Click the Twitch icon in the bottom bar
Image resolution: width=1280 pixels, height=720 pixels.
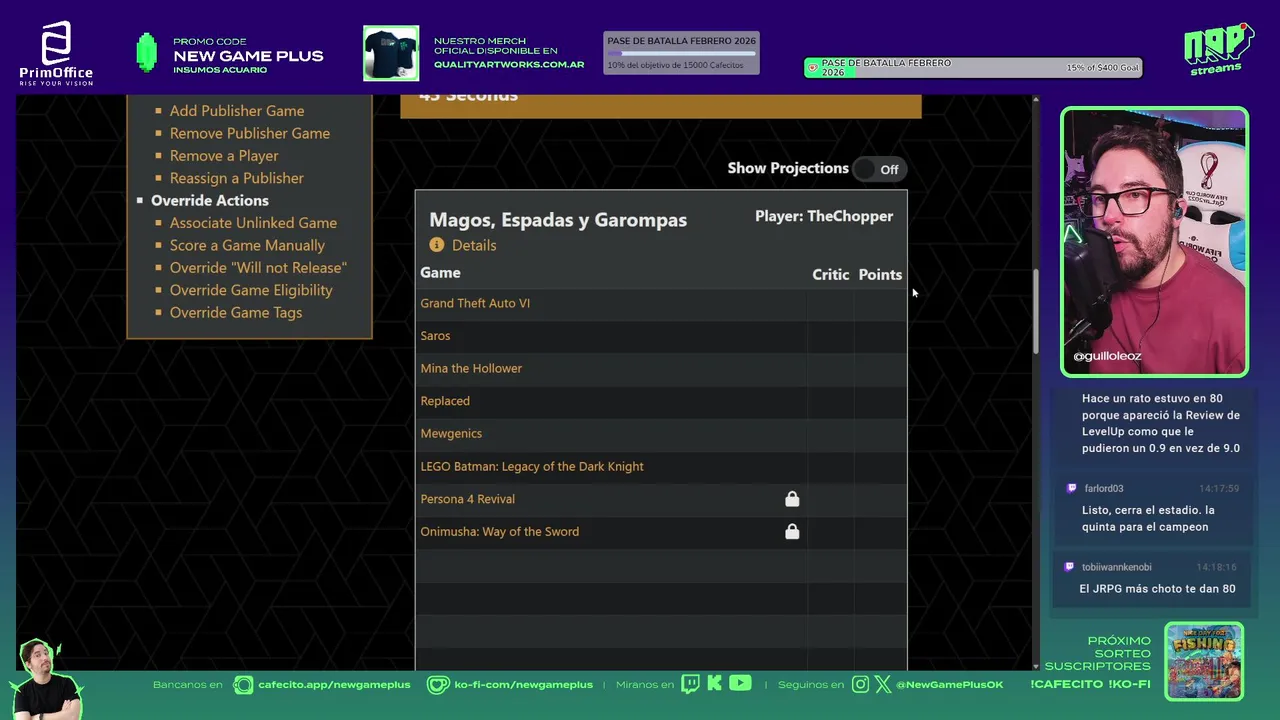[690, 684]
